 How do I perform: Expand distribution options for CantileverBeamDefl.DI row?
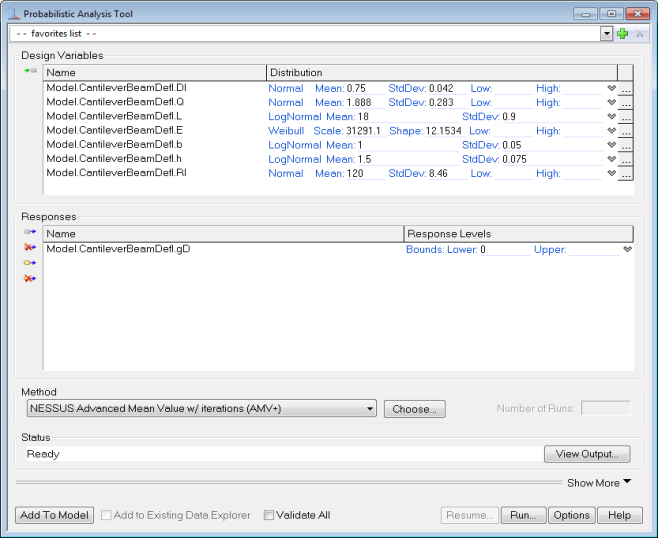tap(611, 89)
